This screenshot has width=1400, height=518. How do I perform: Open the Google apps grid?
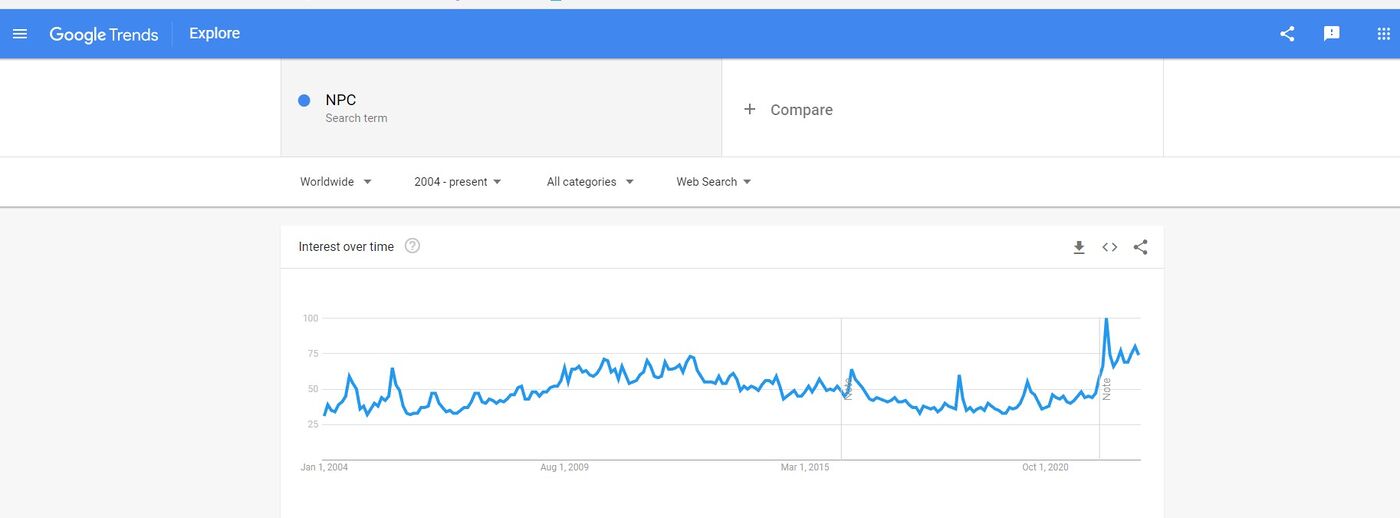tap(1383, 34)
